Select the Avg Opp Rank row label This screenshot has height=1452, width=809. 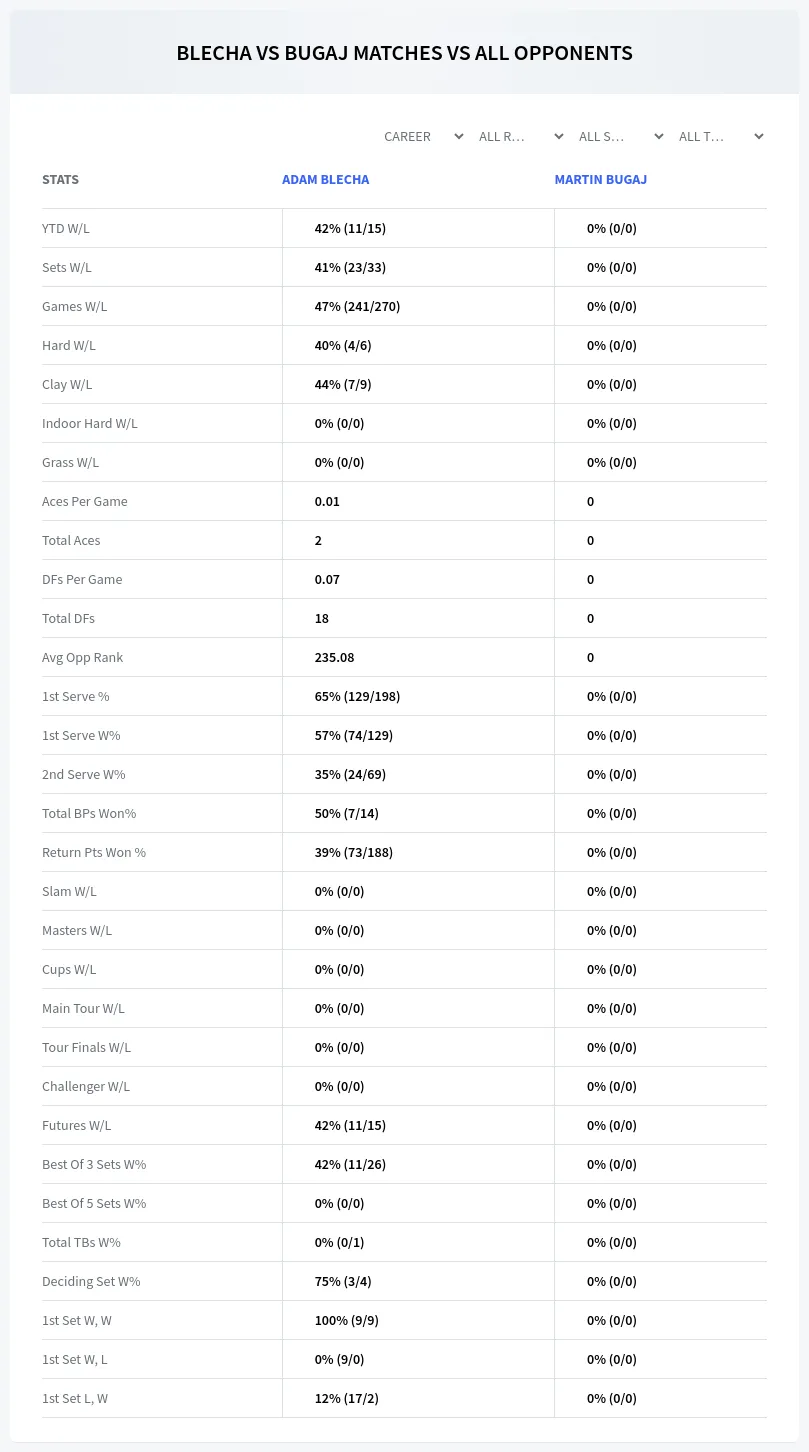click(x=83, y=657)
